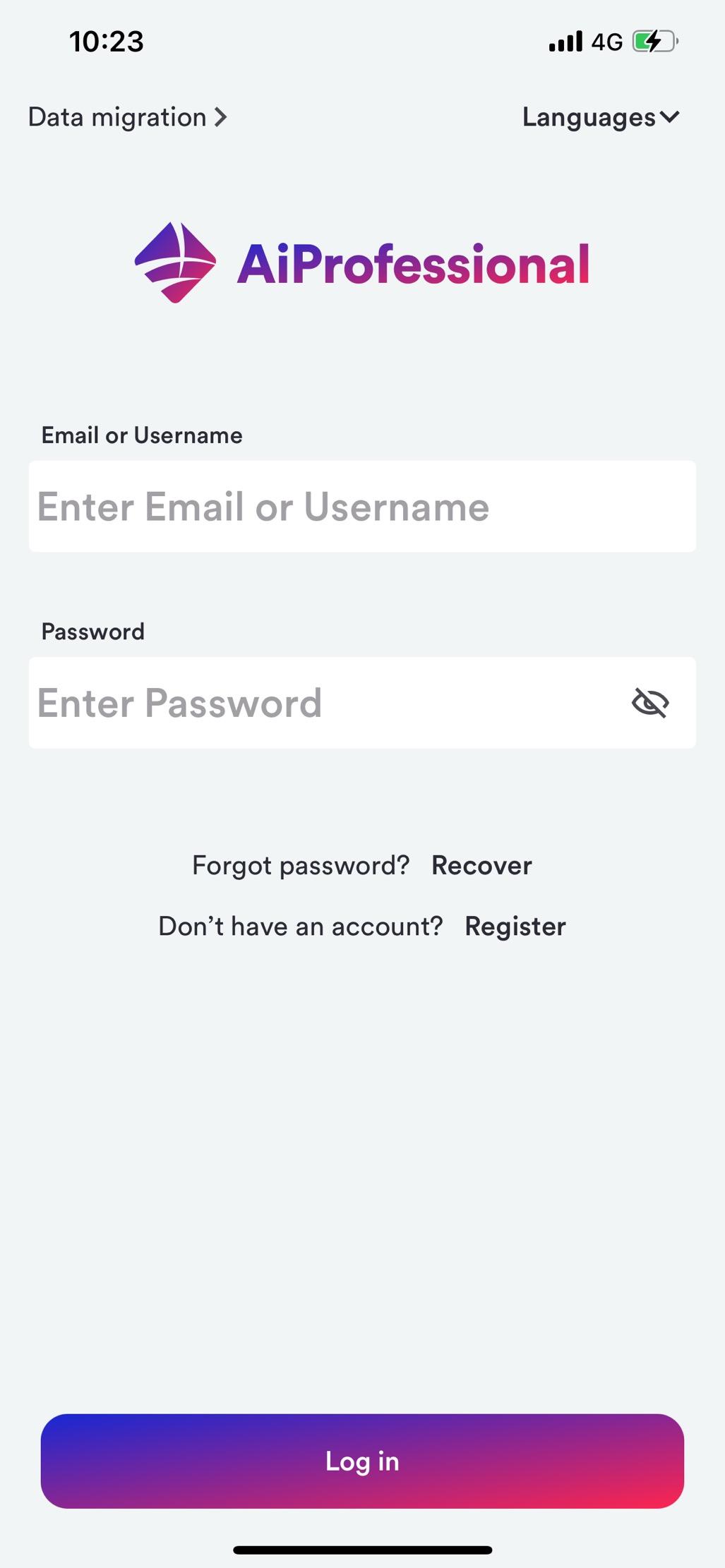
Task: Tap the battery charging icon
Action: point(655,42)
